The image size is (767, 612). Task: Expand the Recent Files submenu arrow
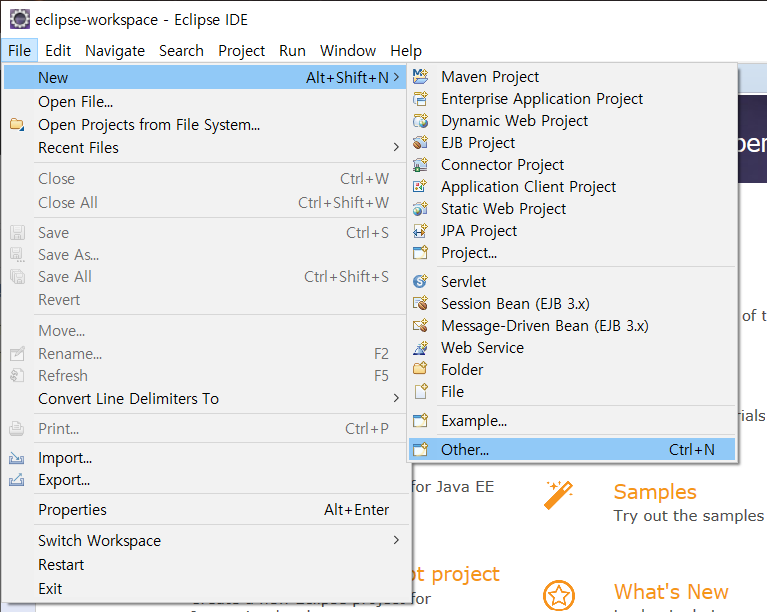[396, 147]
